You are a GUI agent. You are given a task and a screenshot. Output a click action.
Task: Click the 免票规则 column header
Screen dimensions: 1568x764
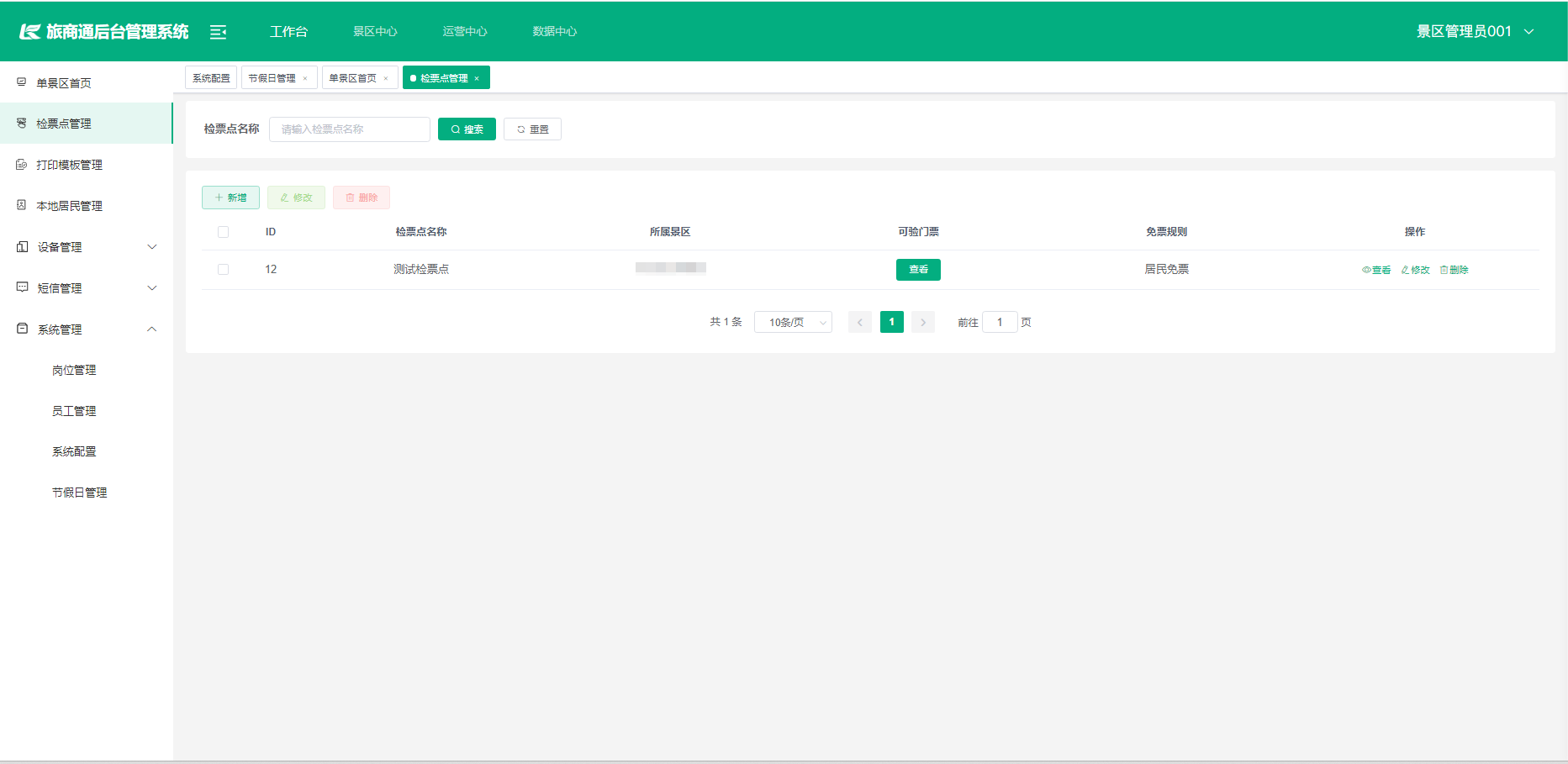point(1166,232)
